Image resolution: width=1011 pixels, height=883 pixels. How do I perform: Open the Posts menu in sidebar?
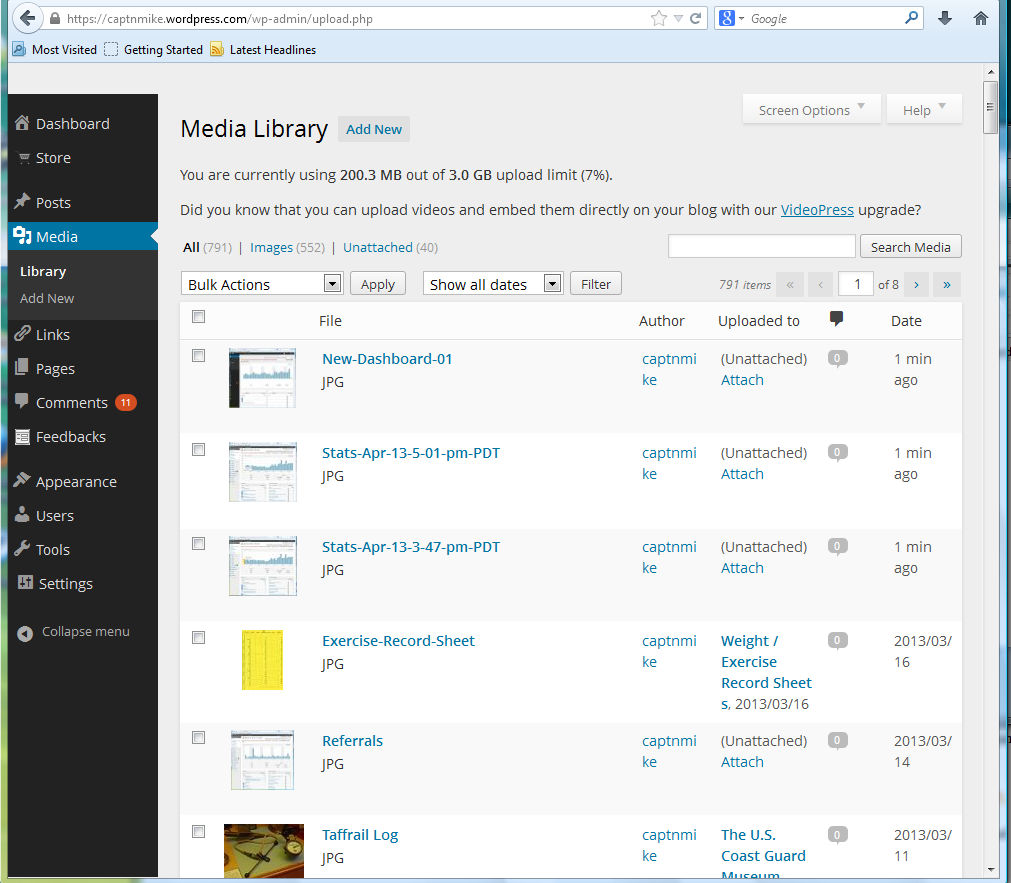53,202
